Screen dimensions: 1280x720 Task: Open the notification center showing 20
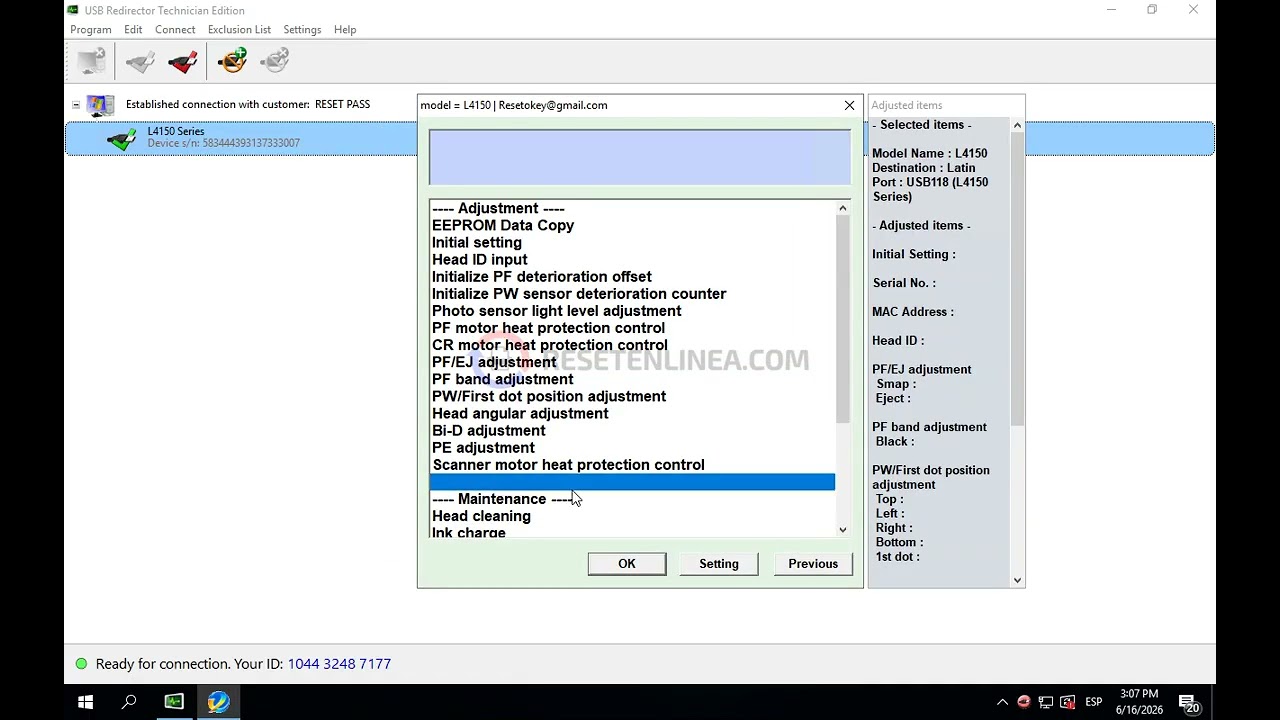(1189, 703)
